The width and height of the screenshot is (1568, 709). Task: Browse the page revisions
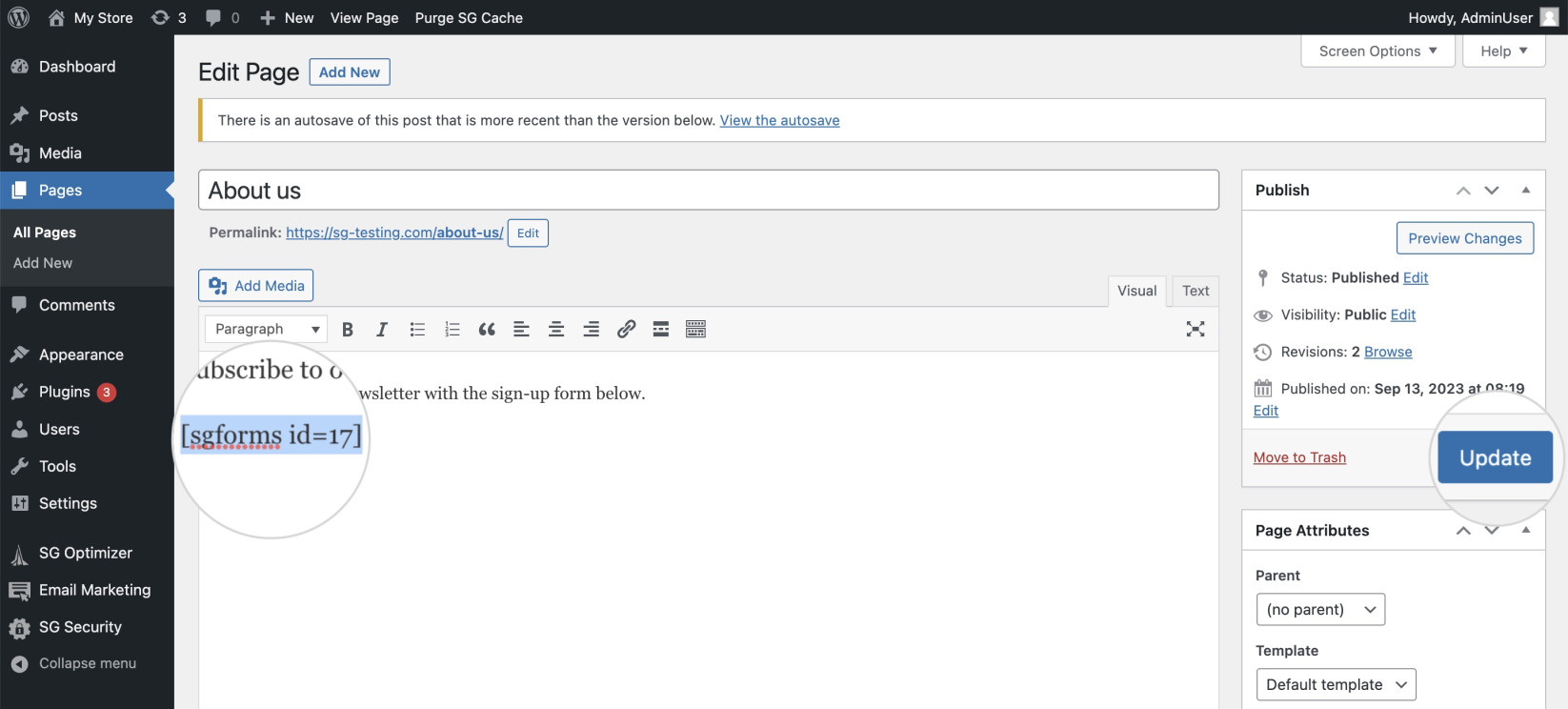click(1388, 352)
